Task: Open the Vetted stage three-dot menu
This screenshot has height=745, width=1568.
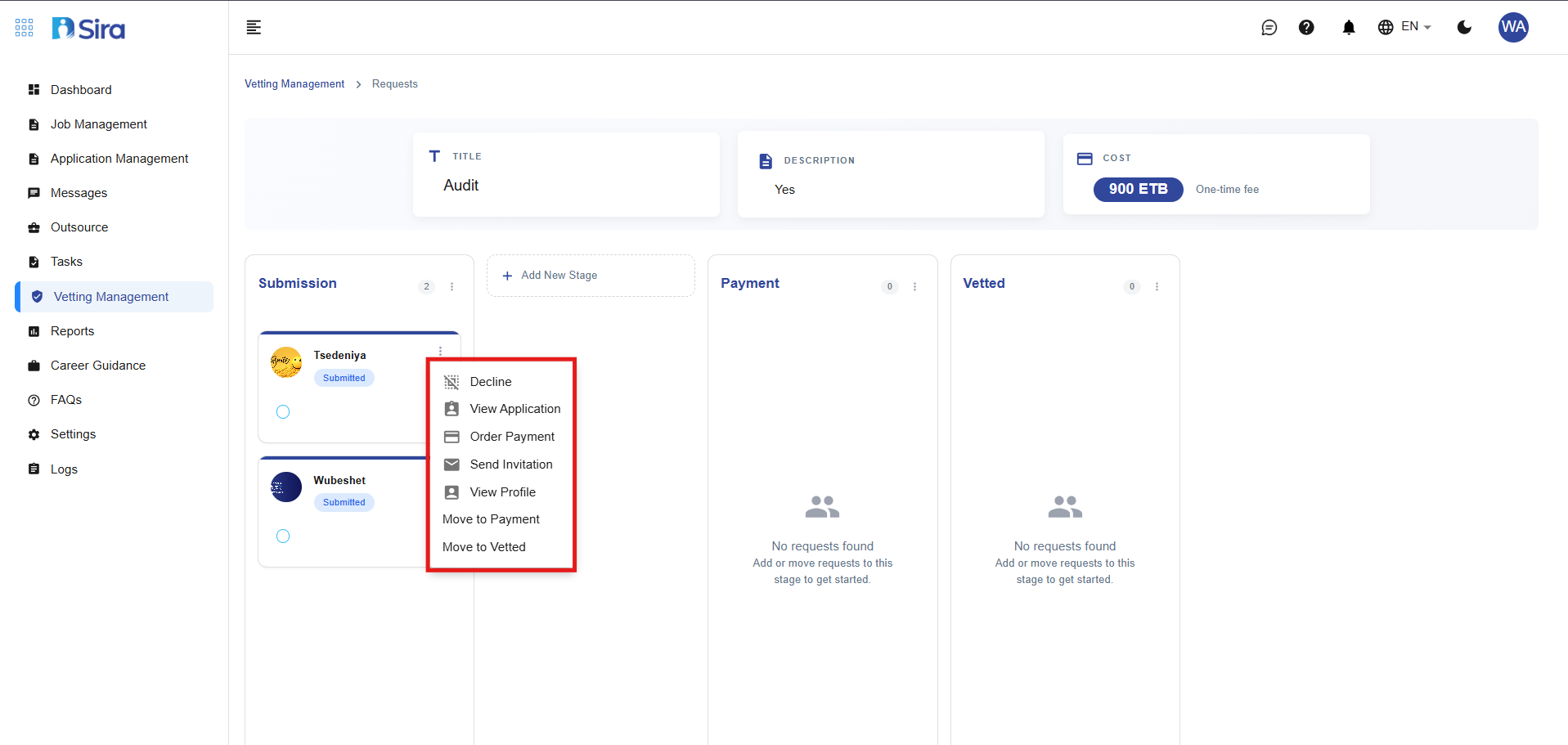Action: point(1157,287)
